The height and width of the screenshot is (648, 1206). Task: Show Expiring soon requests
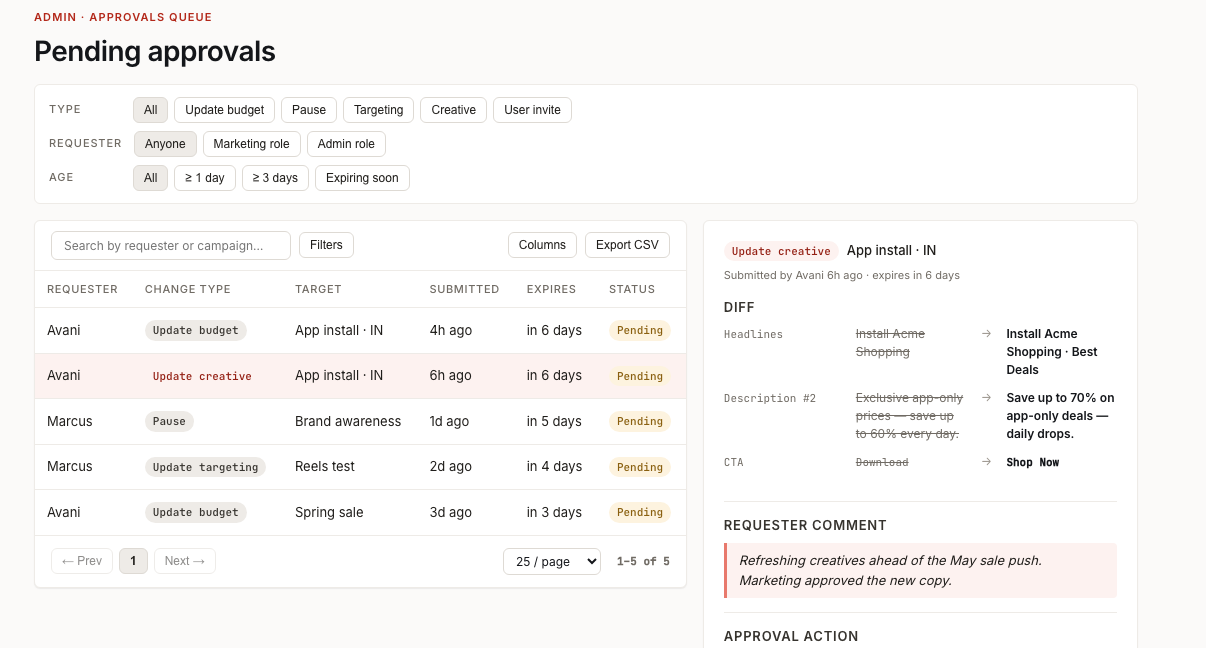362,178
